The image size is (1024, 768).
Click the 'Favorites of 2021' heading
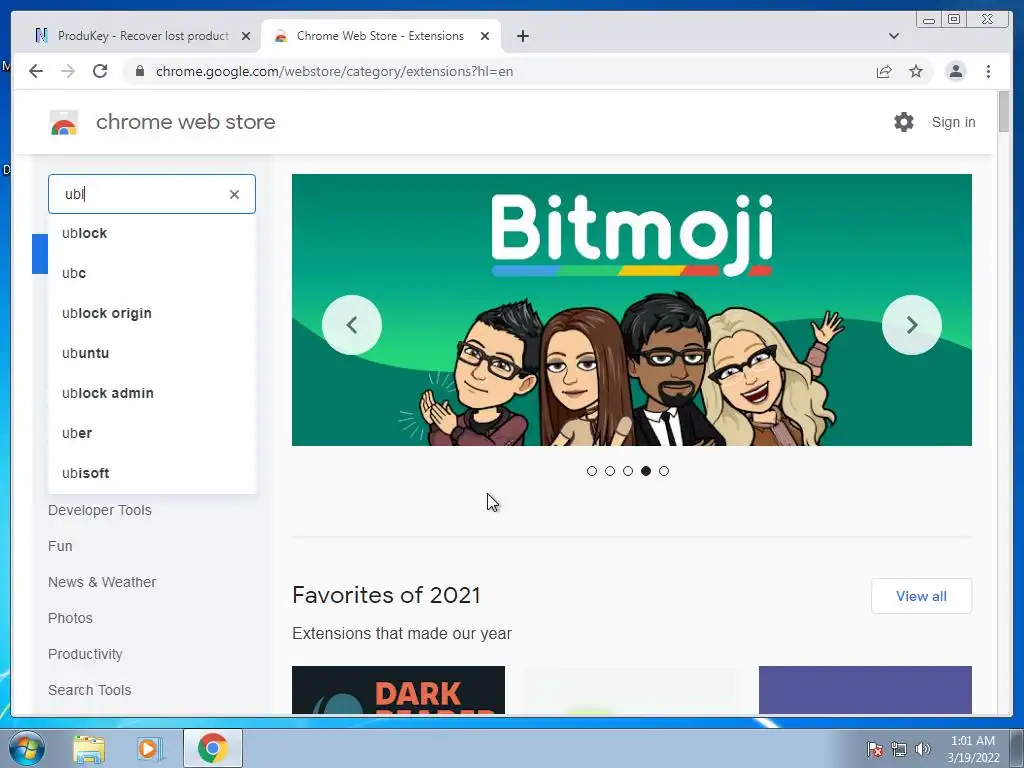[x=386, y=595]
